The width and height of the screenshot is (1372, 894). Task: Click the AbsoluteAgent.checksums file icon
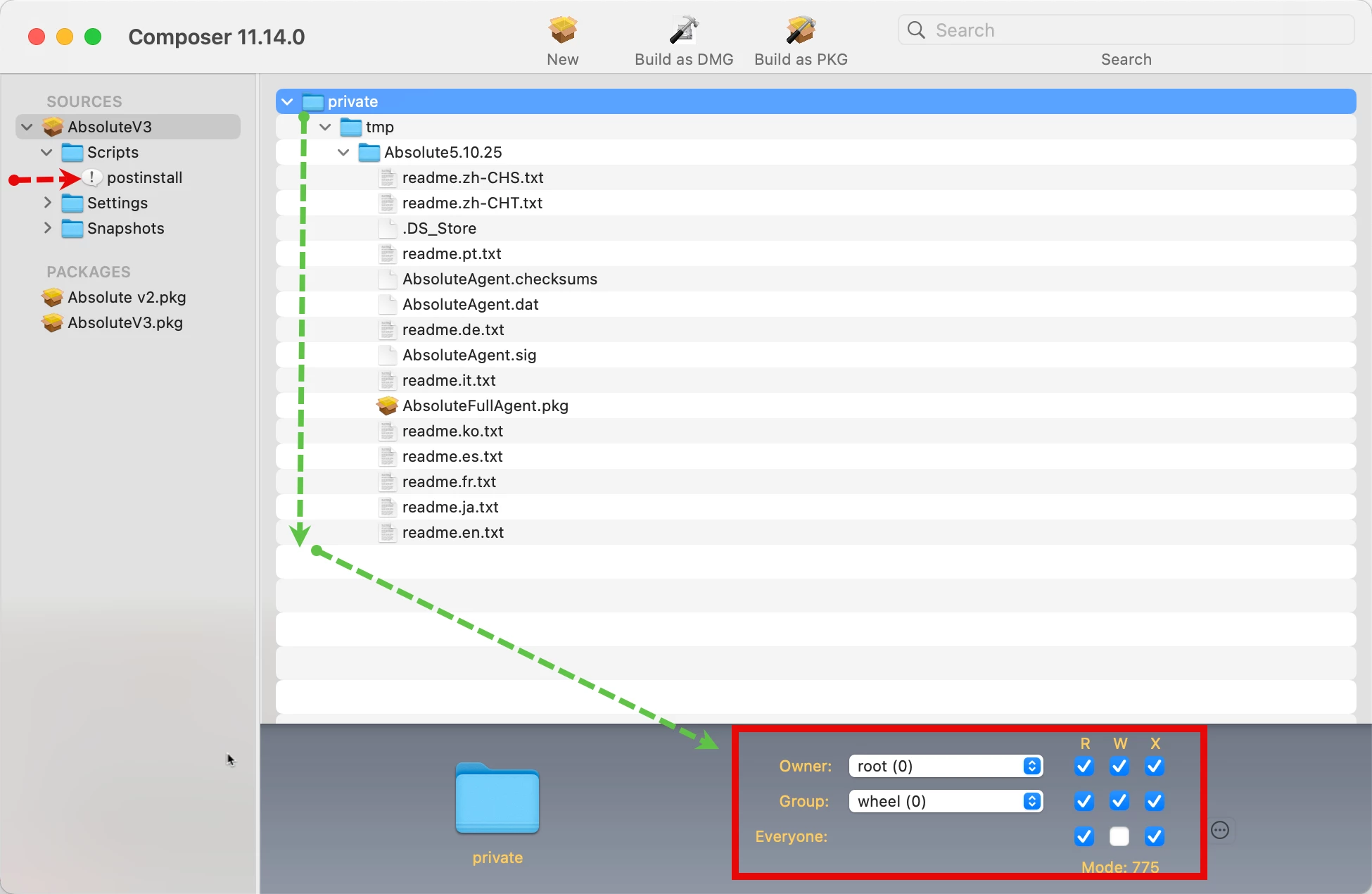(x=388, y=279)
